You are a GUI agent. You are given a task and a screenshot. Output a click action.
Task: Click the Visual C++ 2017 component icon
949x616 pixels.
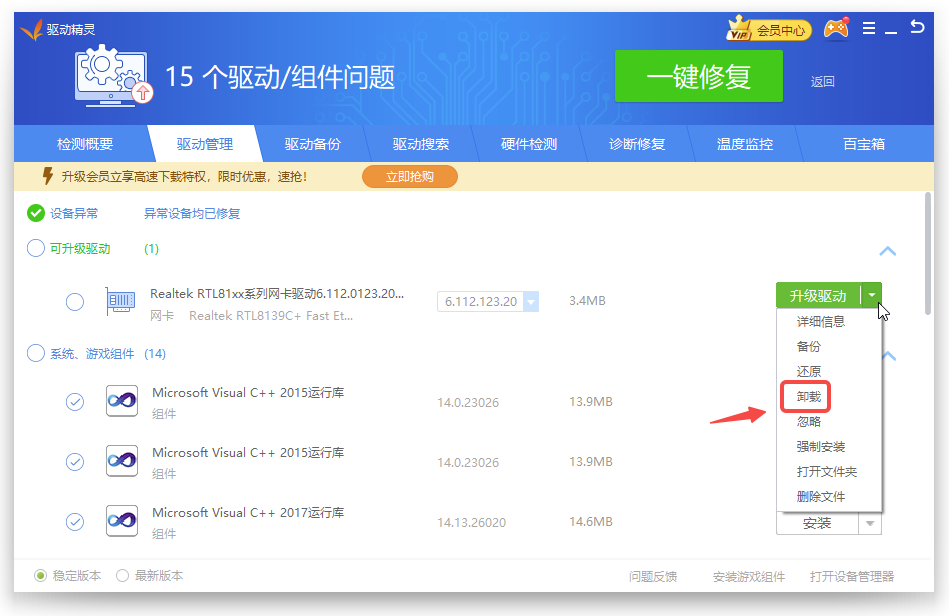(x=122, y=521)
